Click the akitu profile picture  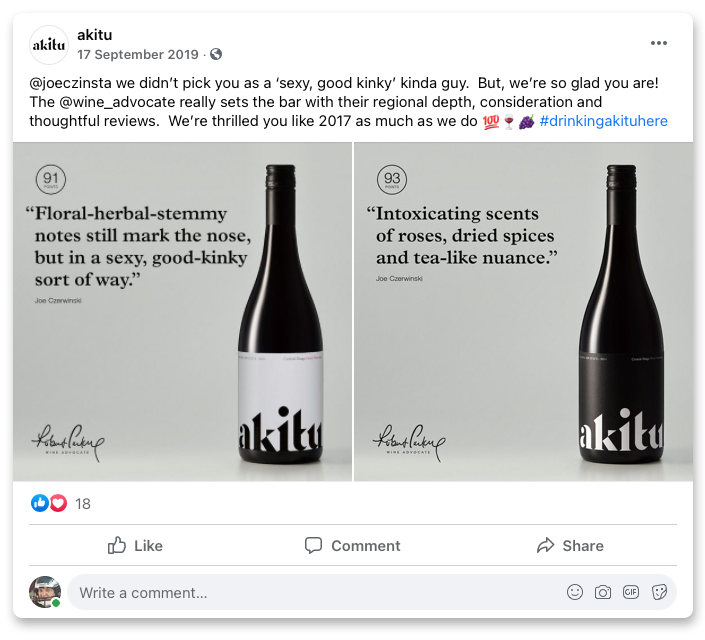click(x=49, y=45)
